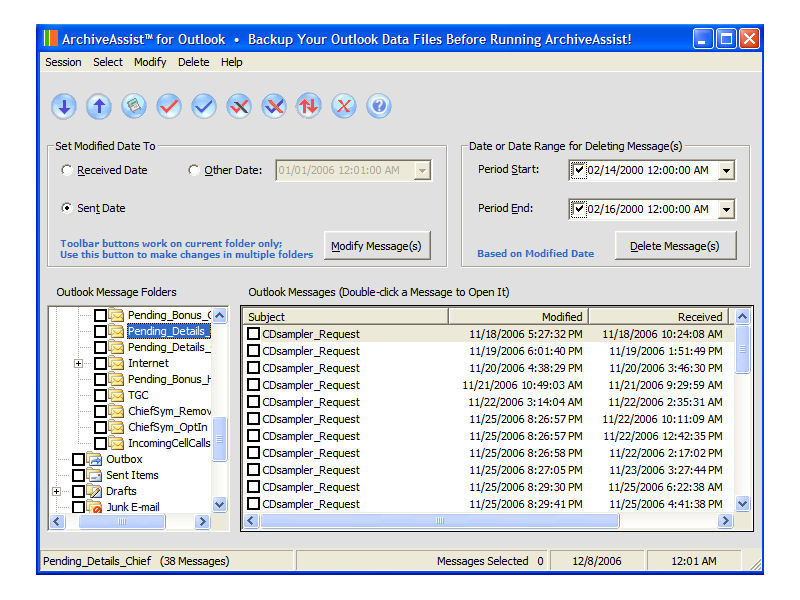Viewport: 800px width, 600px height.
Task: Uncheck the Period End date checkbox
Action: click(x=579, y=209)
